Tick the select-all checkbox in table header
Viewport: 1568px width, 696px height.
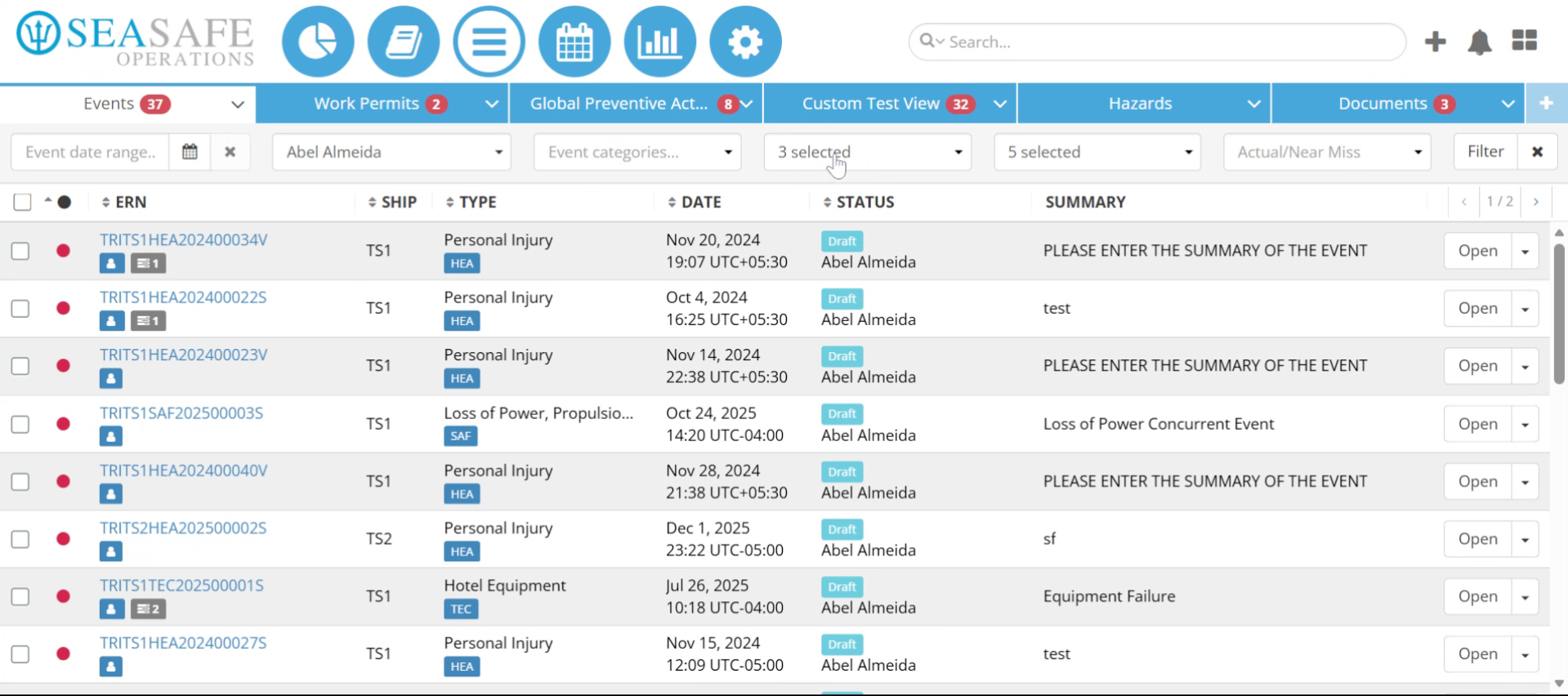(23, 202)
